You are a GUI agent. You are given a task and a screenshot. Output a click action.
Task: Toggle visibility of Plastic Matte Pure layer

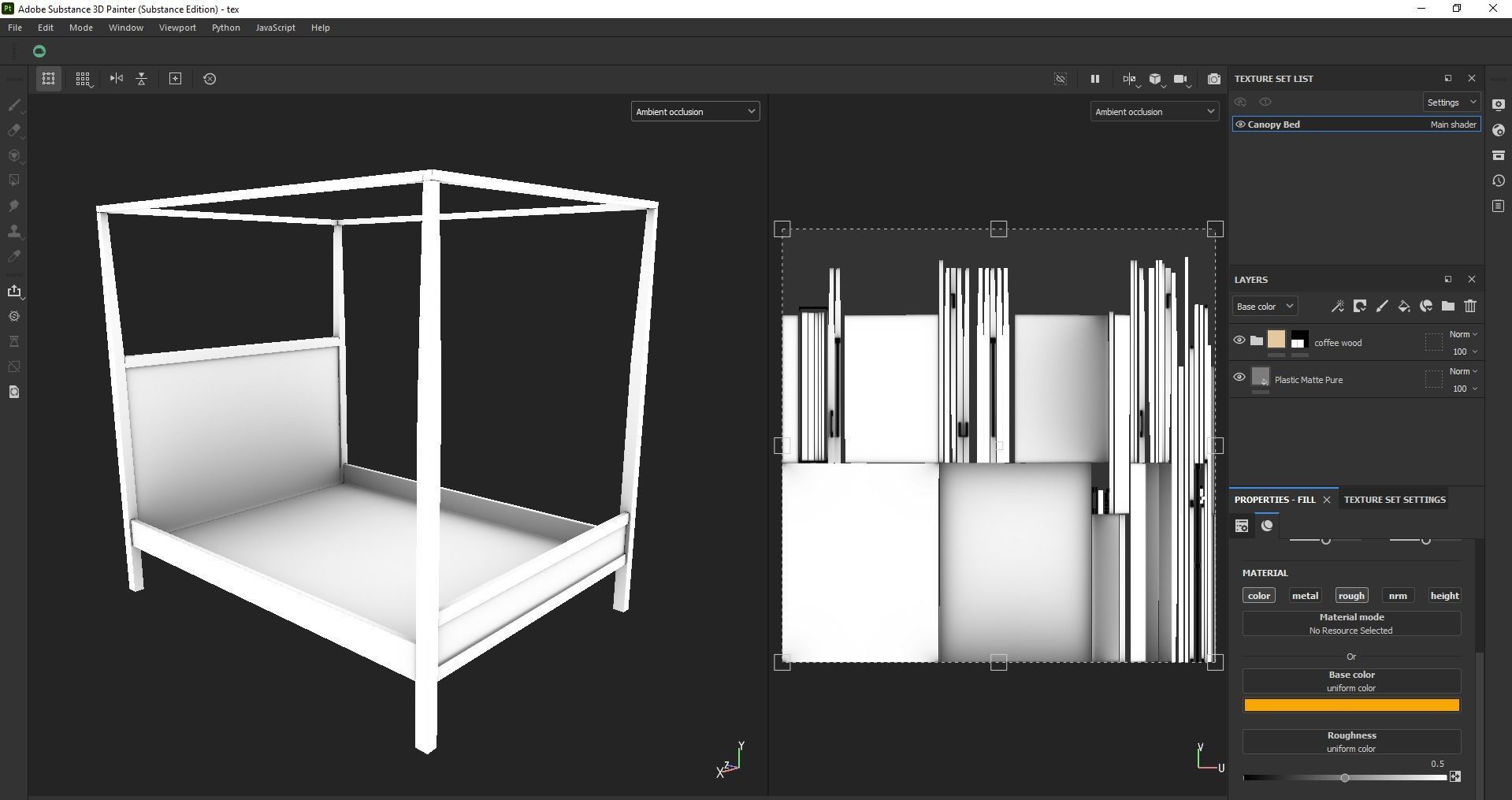coord(1239,378)
